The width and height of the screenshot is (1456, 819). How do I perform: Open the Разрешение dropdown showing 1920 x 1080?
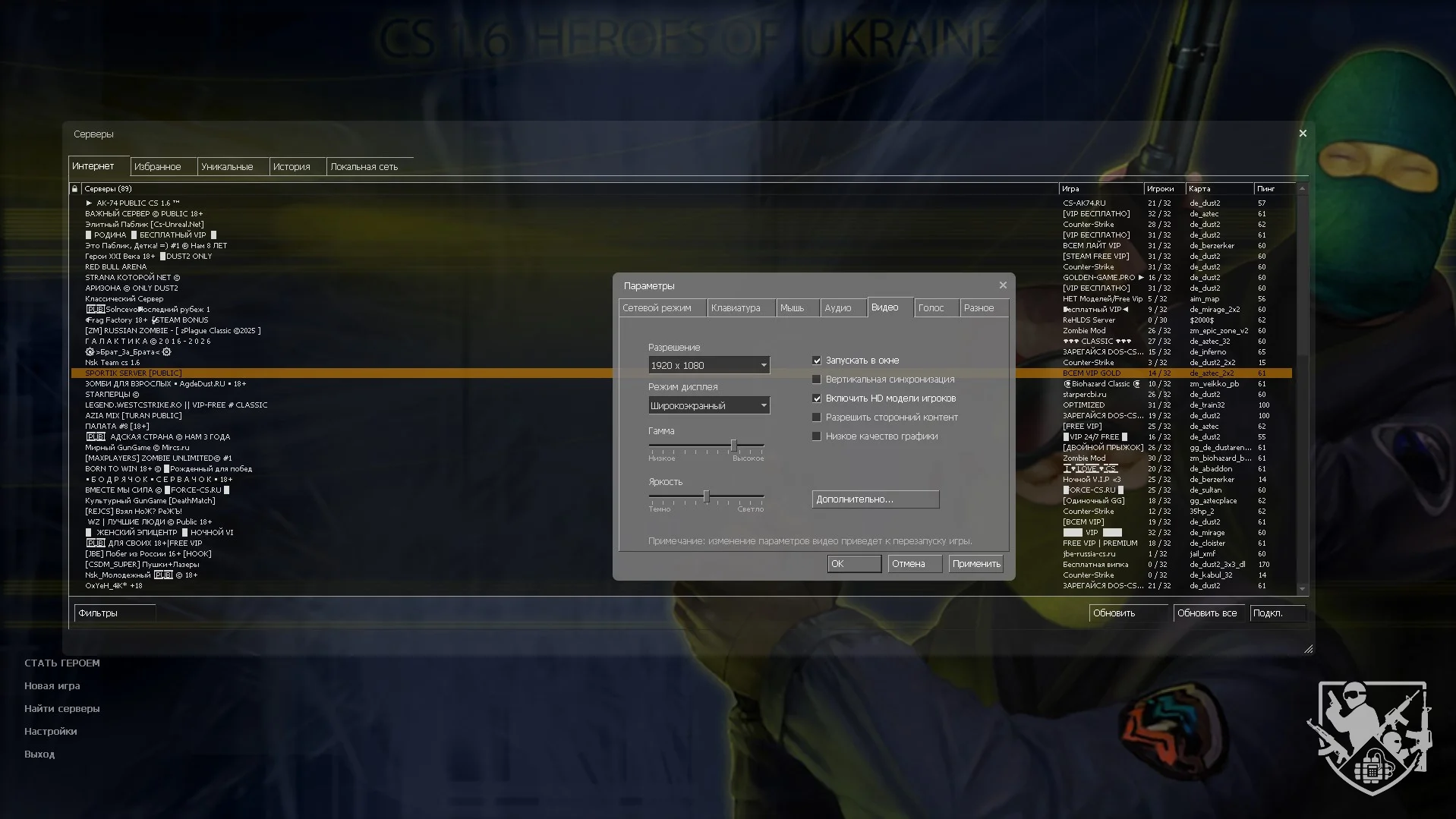click(708, 366)
